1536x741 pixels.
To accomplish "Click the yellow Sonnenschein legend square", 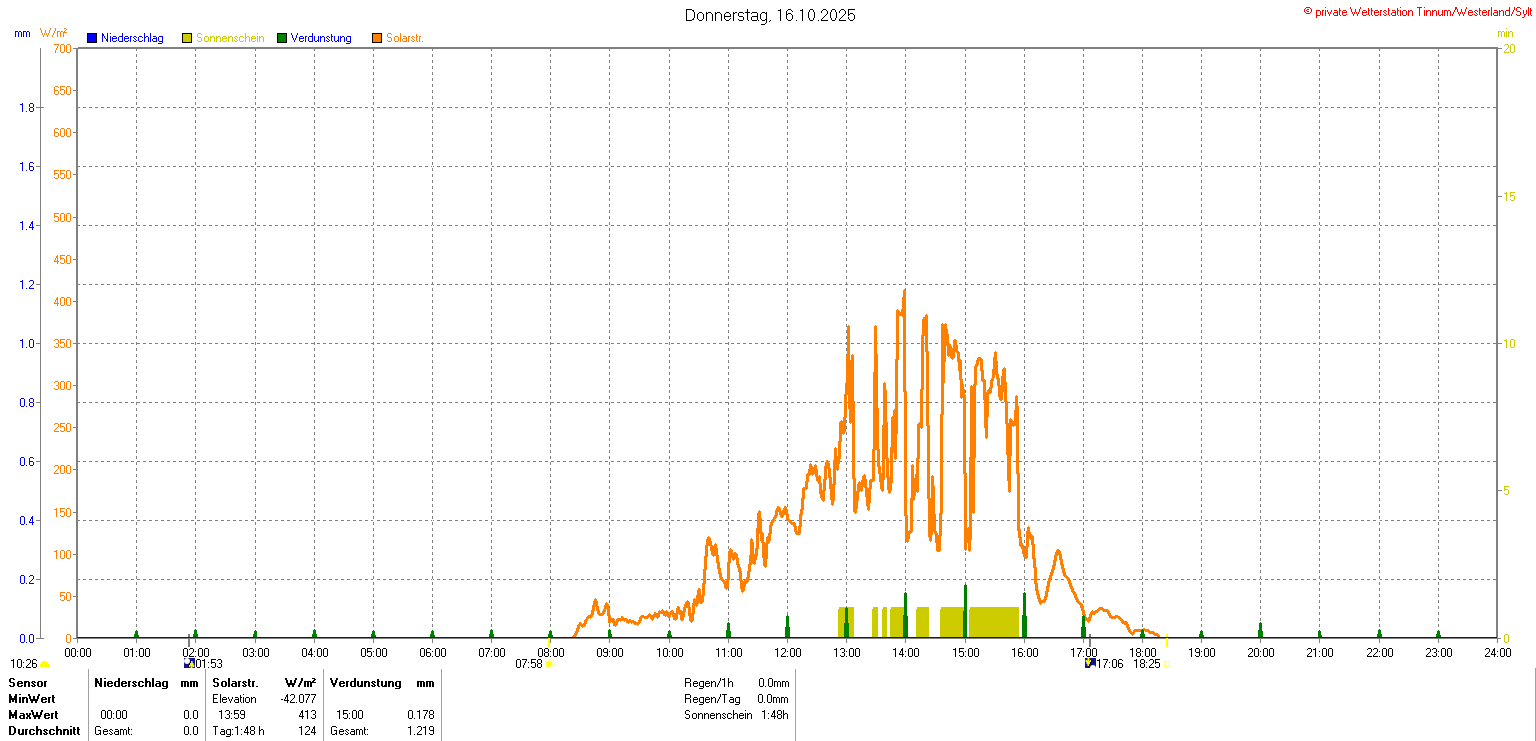I will (187, 38).
